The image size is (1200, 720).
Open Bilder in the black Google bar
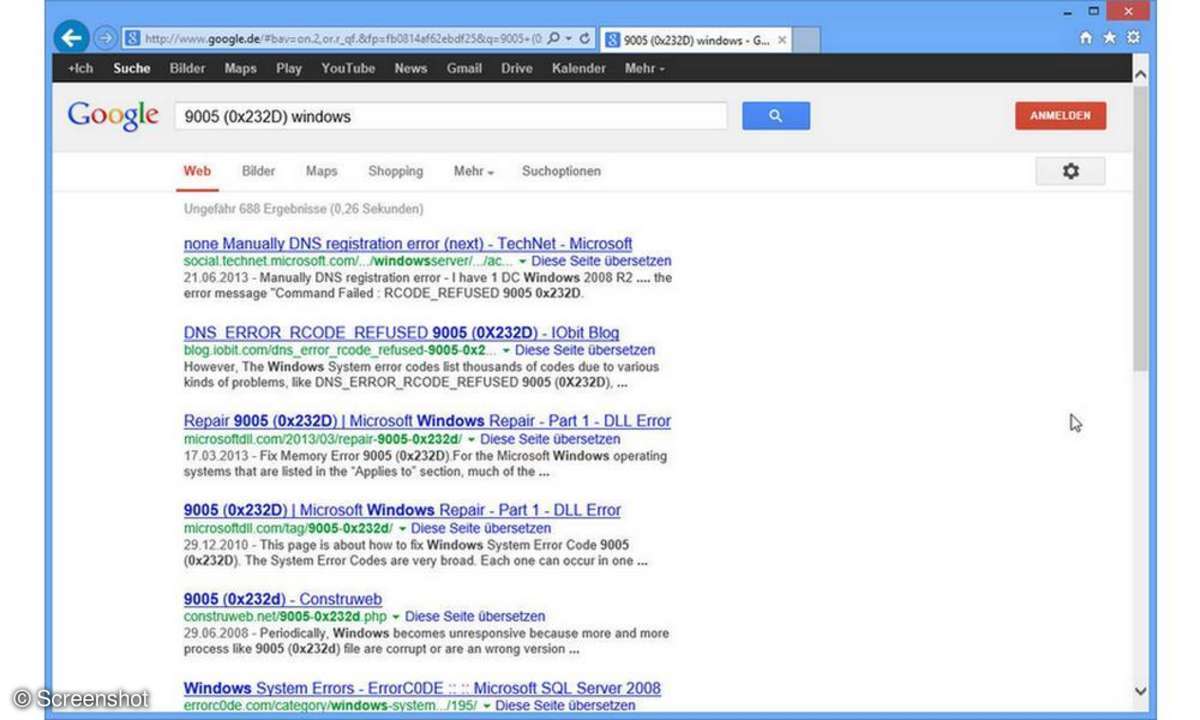[x=187, y=68]
